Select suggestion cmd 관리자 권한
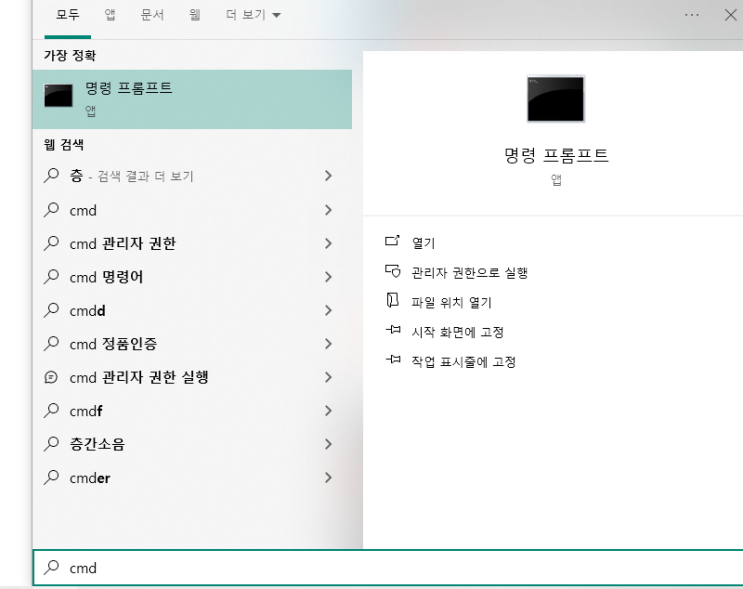 pyautogui.click(x=192, y=243)
